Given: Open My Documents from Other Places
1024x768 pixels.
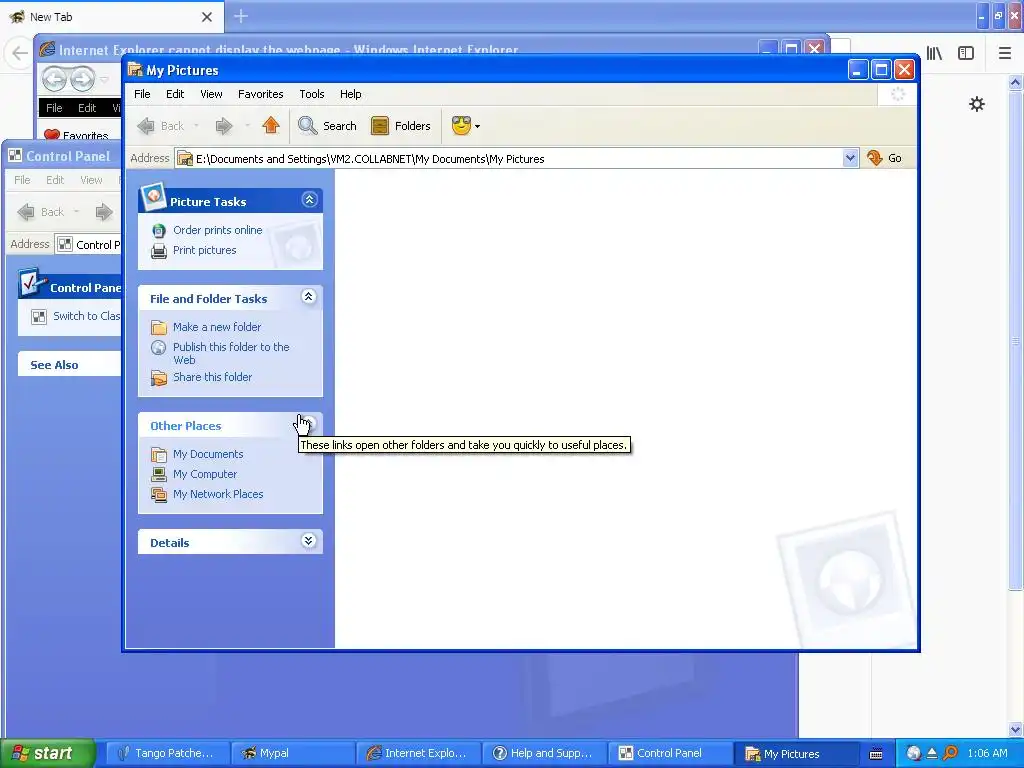Looking at the screenshot, I should (x=208, y=454).
